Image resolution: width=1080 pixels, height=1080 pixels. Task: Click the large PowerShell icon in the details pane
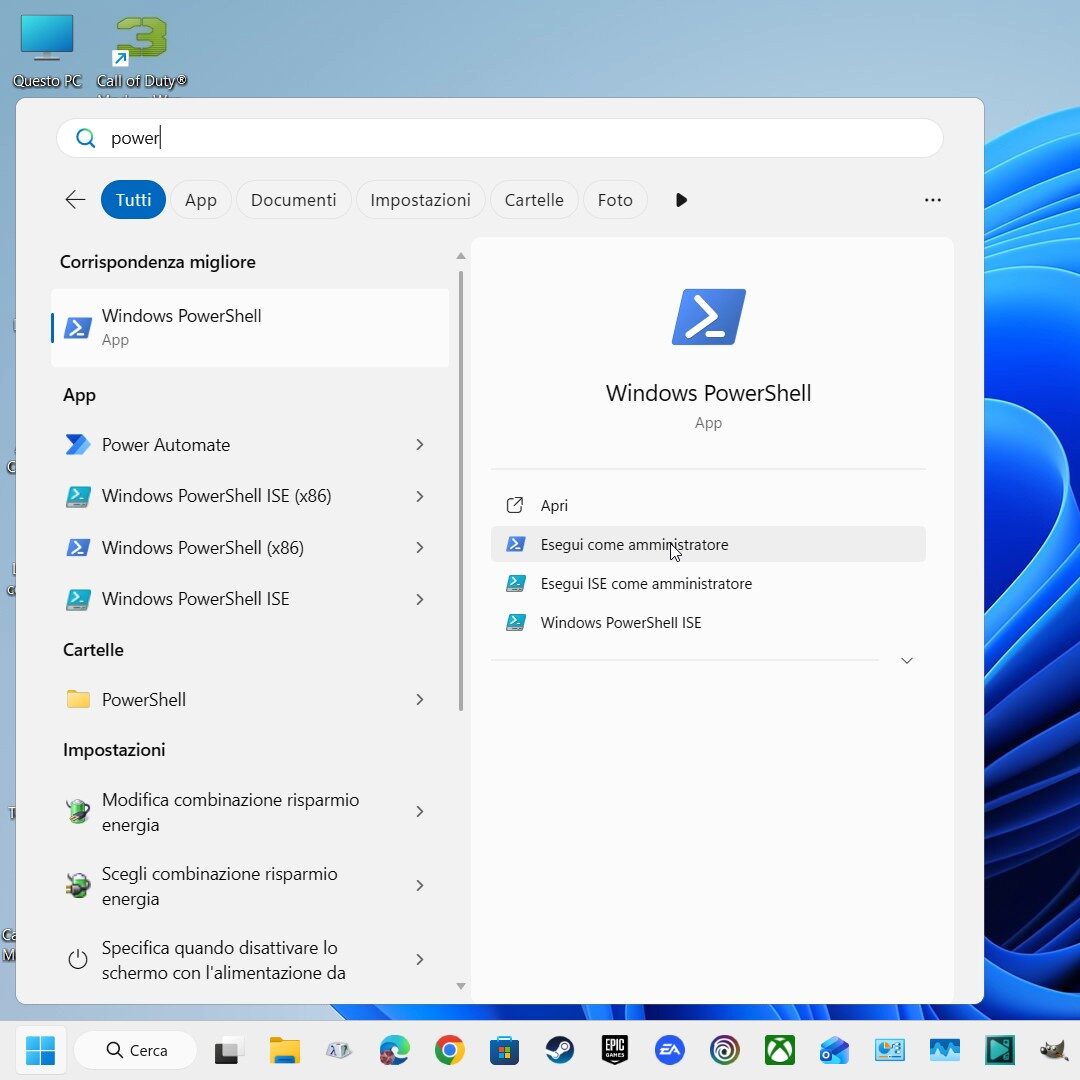(x=709, y=317)
